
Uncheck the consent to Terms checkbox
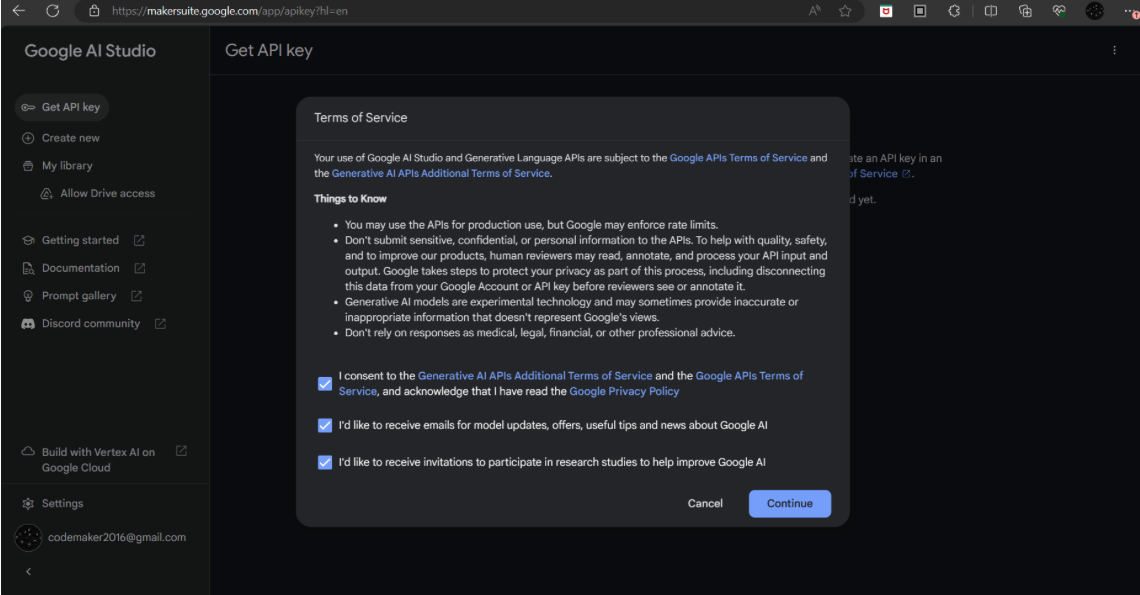(325, 383)
